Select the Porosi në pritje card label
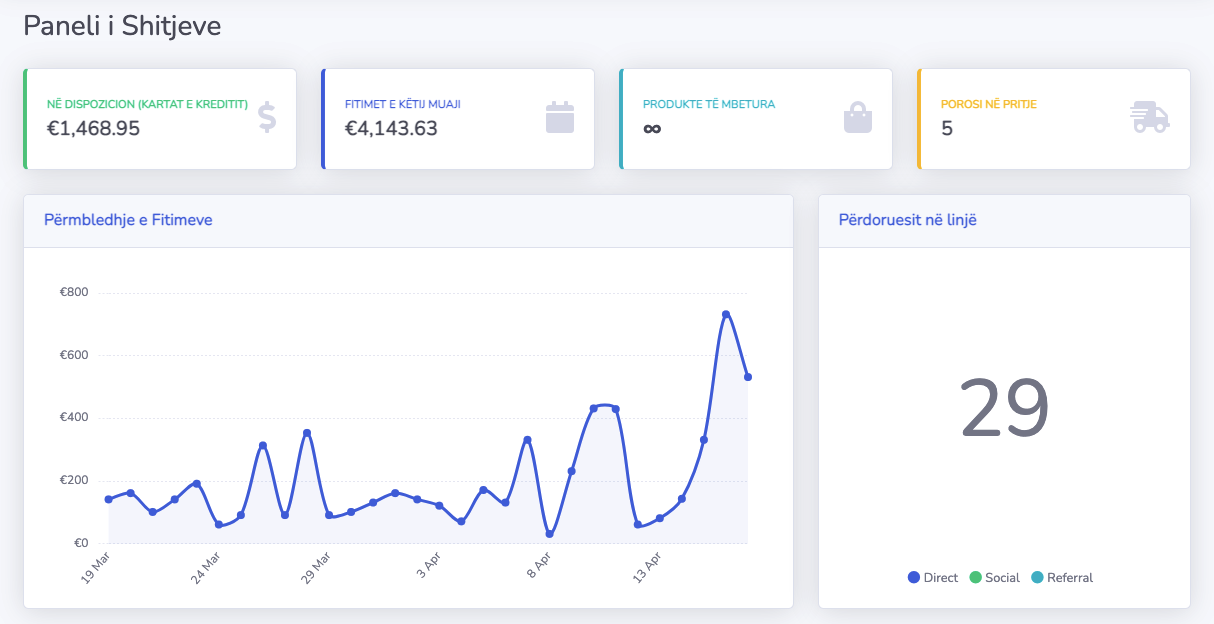Image resolution: width=1214 pixels, height=624 pixels. coord(982,104)
